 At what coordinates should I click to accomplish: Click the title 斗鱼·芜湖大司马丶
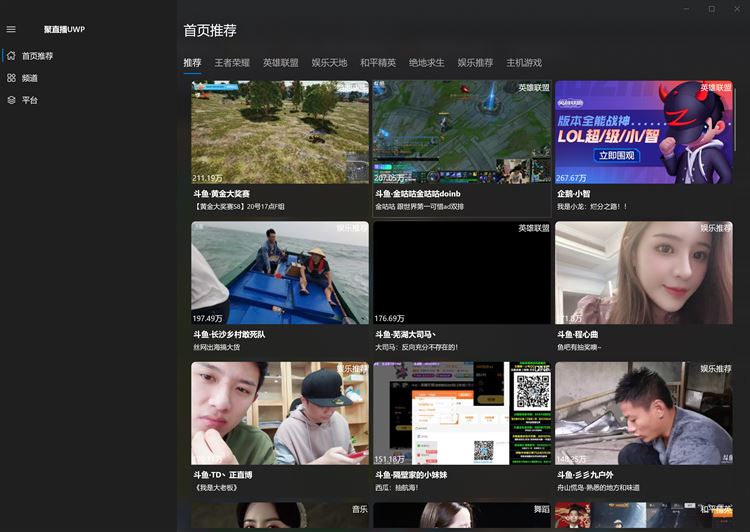tap(405, 334)
